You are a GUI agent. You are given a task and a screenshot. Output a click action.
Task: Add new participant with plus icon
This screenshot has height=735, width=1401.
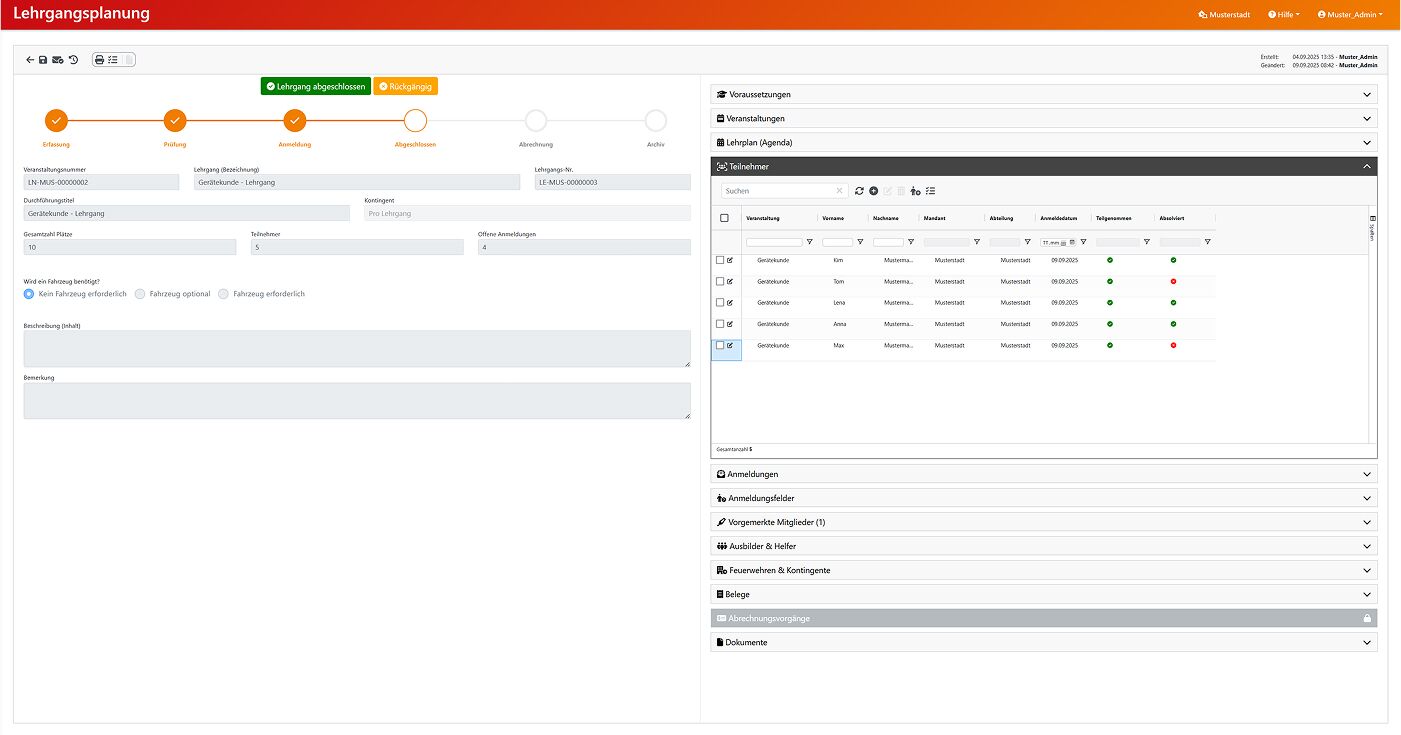point(873,191)
